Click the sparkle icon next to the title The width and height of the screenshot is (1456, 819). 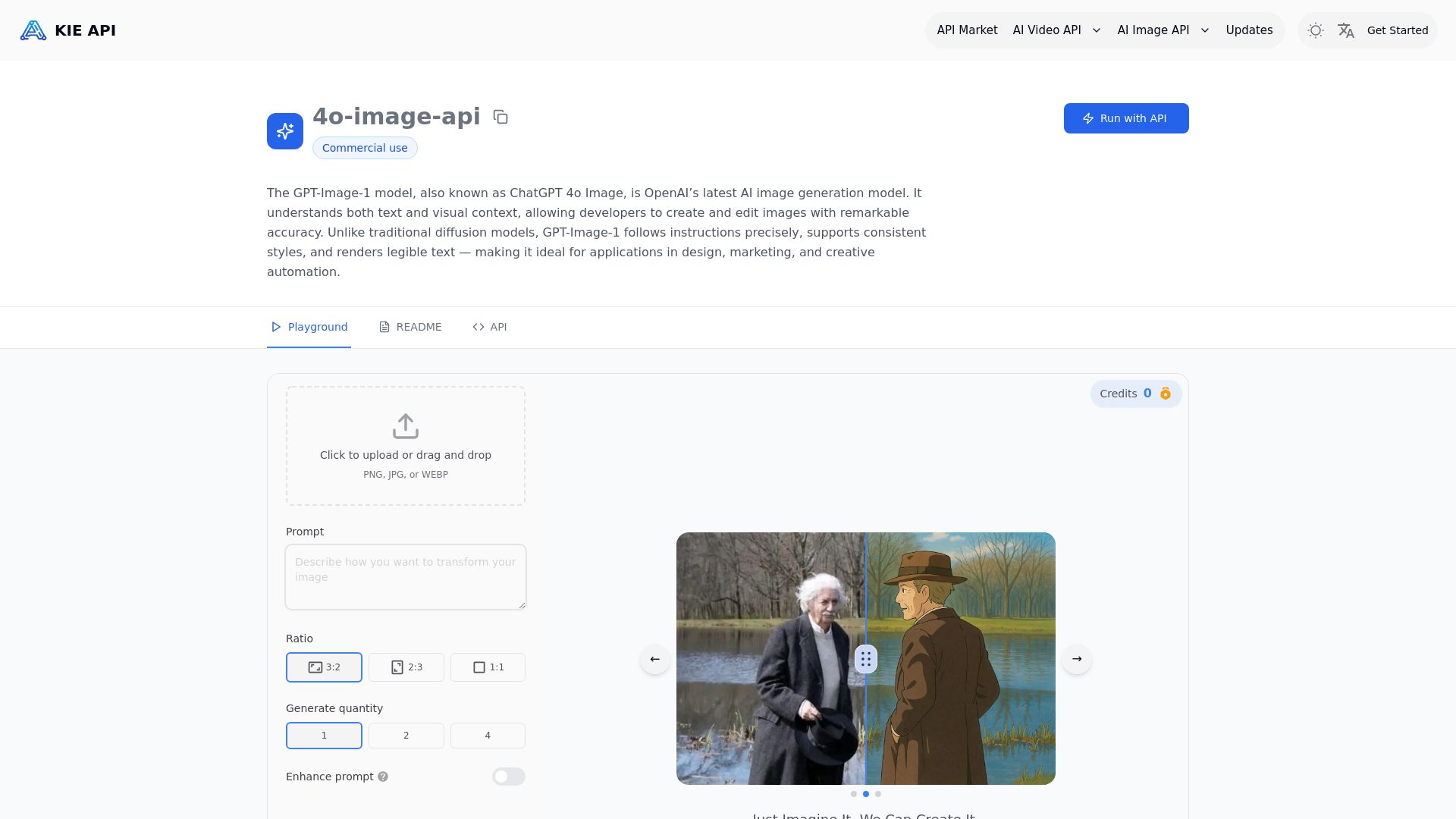[x=284, y=130]
